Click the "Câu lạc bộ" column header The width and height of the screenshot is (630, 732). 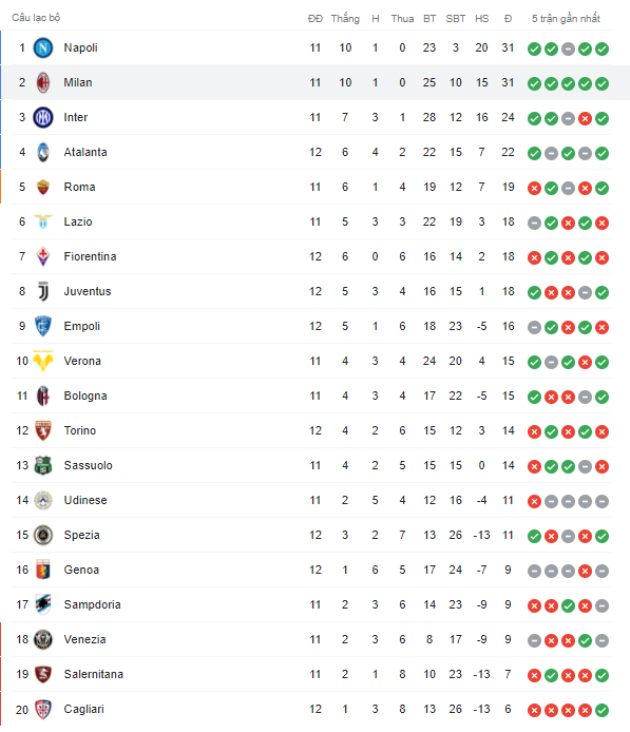[x=36, y=18]
